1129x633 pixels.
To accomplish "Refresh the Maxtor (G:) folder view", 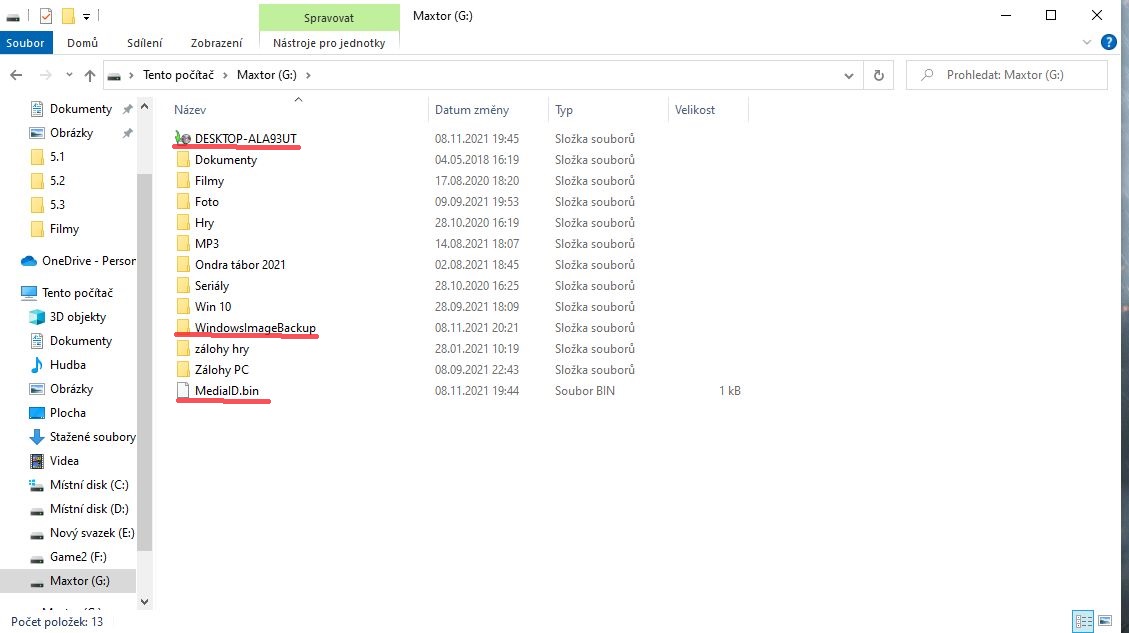I will [878, 75].
